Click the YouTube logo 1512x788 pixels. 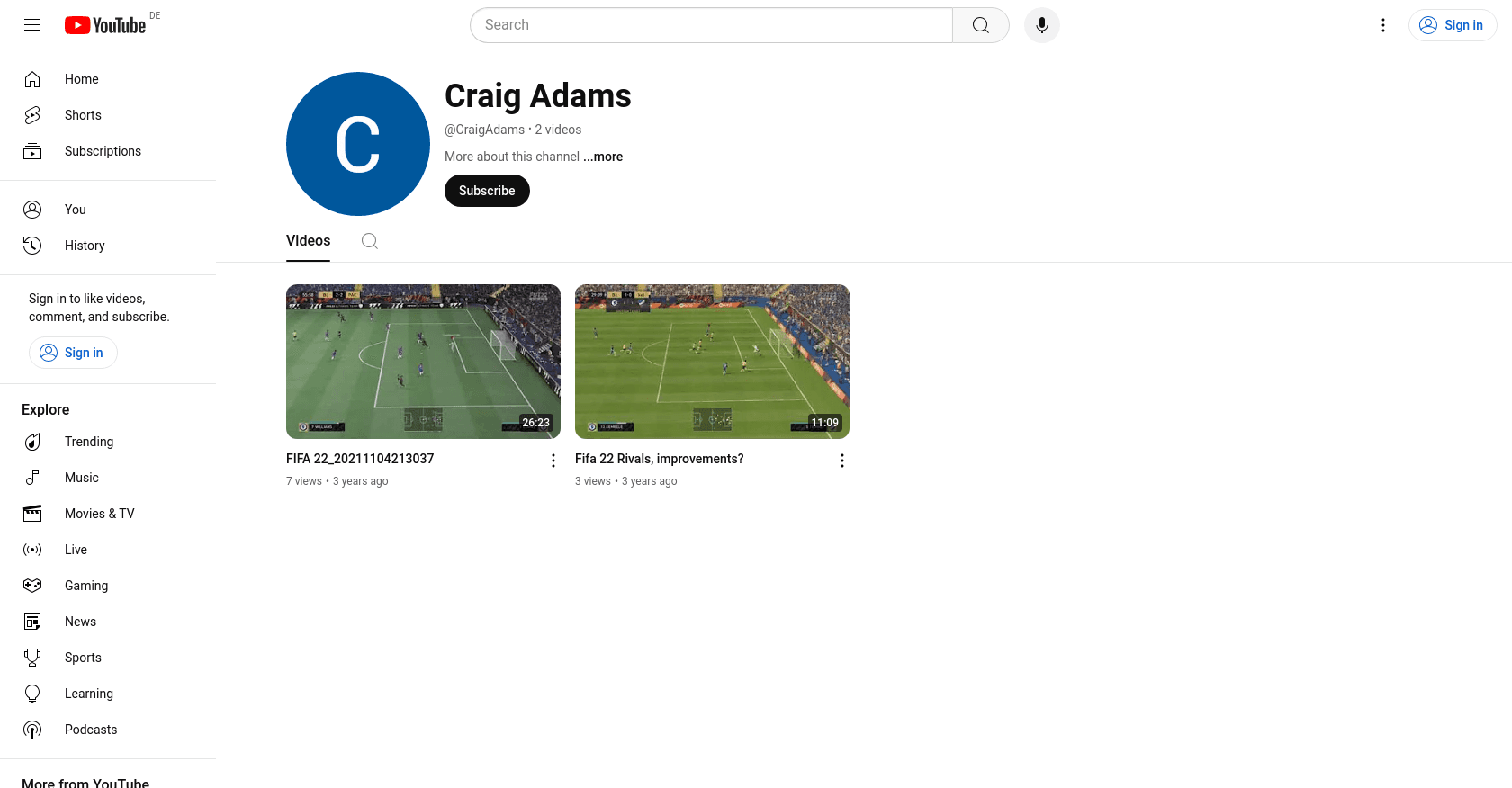point(105,25)
